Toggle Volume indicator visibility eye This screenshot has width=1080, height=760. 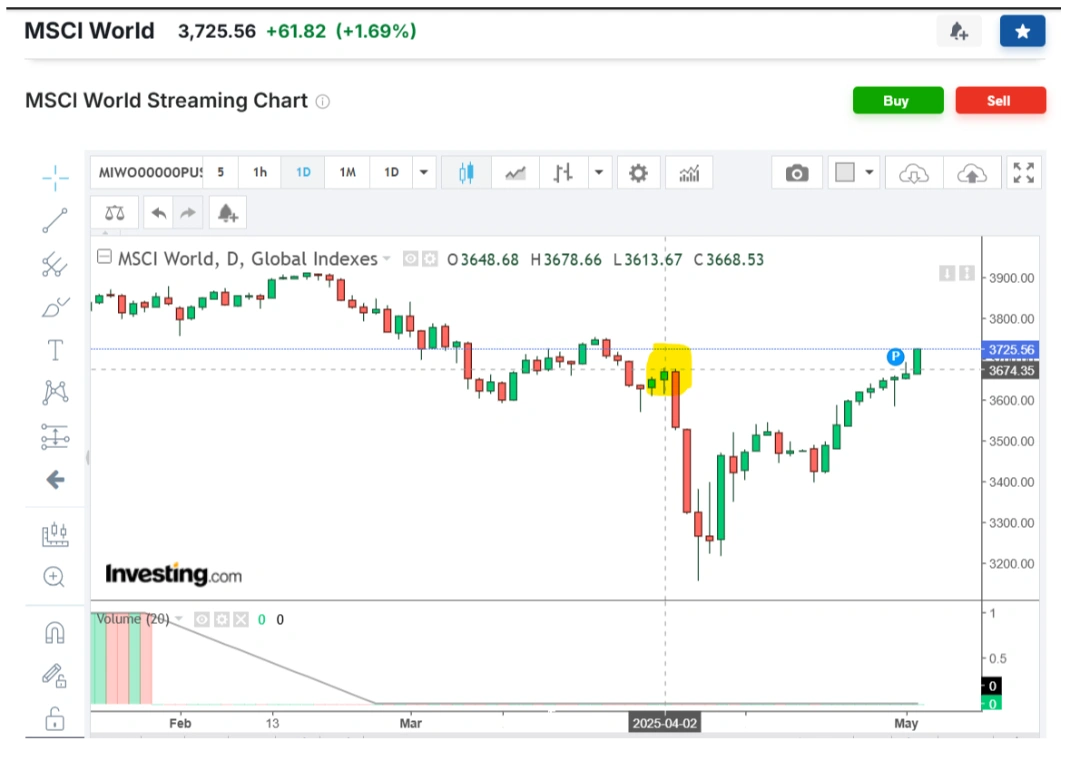point(202,619)
